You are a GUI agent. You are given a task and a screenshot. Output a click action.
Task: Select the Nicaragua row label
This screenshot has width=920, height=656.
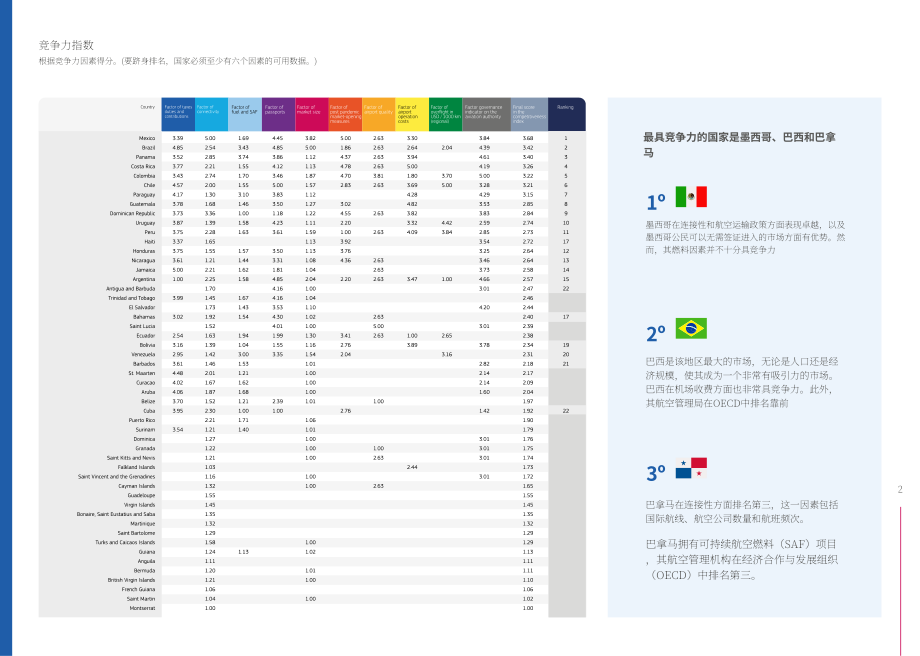click(x=144, y=261)
